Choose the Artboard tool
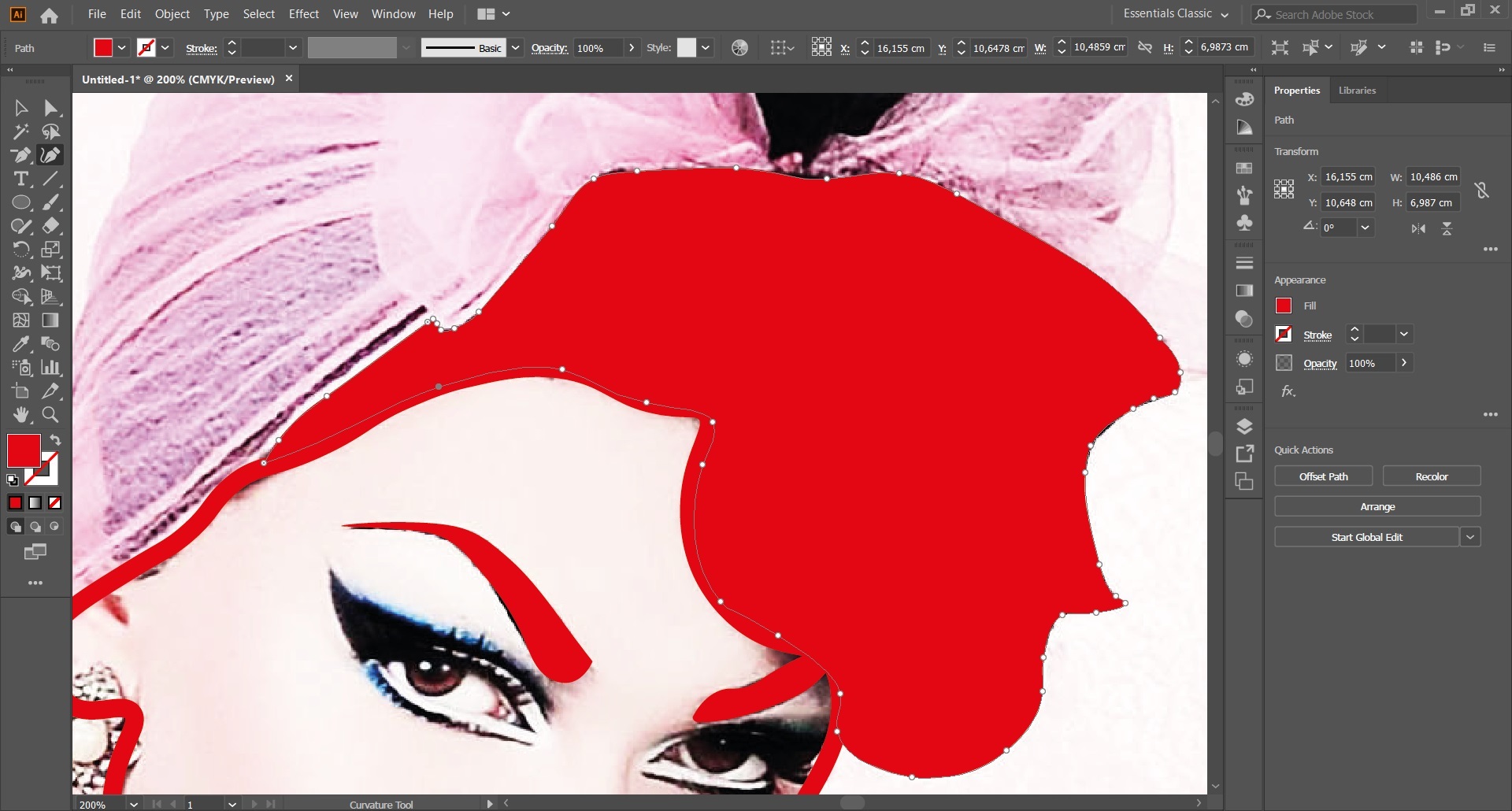Screen dimensions: 1512x811 pyautogui.click(x=21, y=391)
